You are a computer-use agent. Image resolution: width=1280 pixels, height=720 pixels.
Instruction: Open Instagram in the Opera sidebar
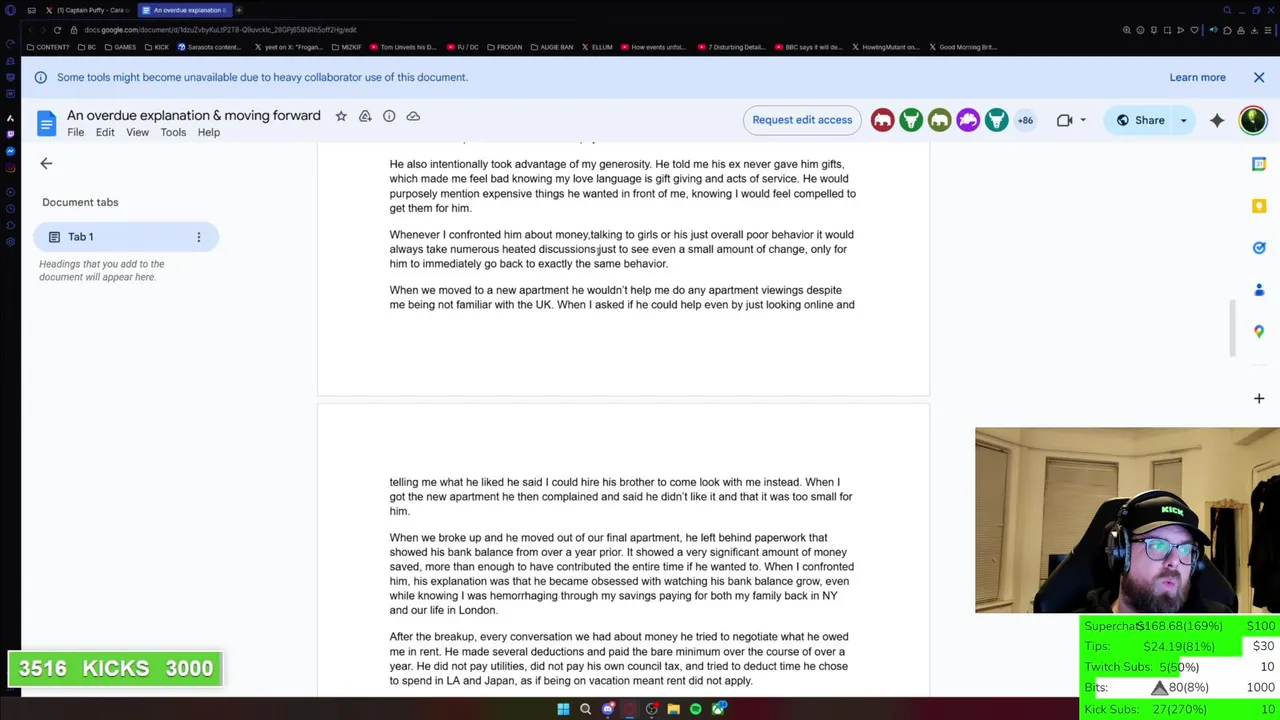[x=10, y=168]
